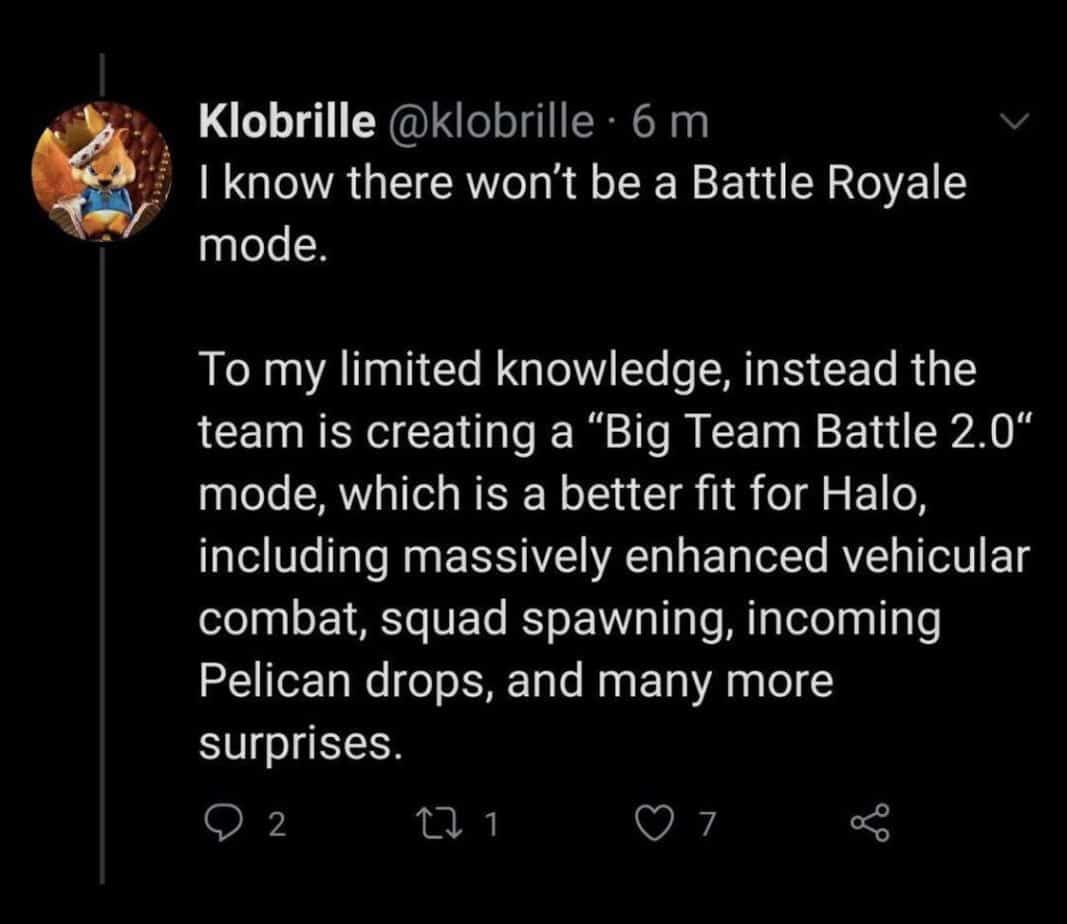Open the tweet by clicking Battle Royale text
This screenshot has height=924, width=1067.
point(829,183)
